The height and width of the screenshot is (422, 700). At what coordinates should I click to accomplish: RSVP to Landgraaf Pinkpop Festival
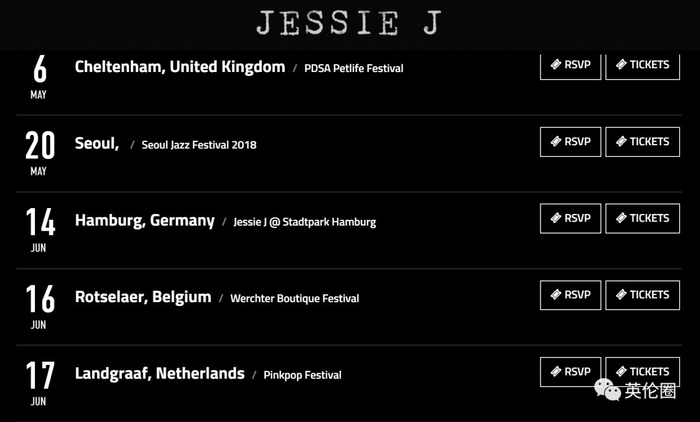click(x=570, y=371)
